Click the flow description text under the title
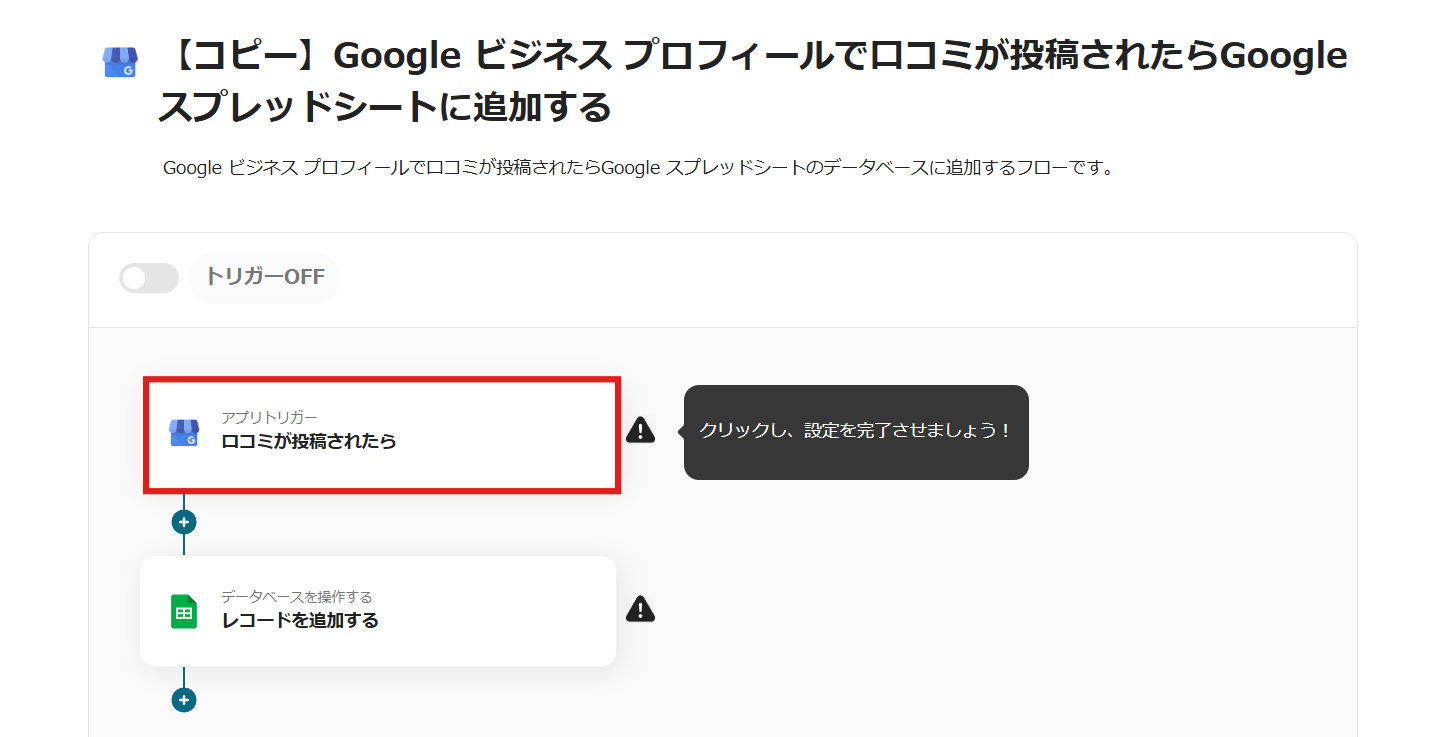 638,168
